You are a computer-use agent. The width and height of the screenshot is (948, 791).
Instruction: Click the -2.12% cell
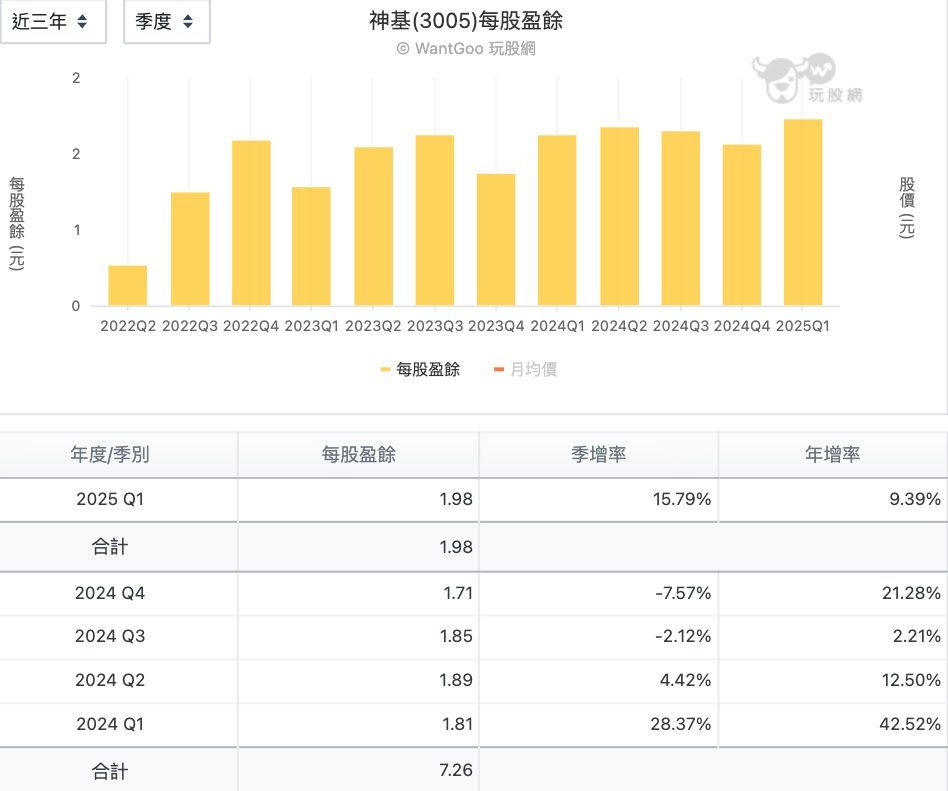point(683,636)
